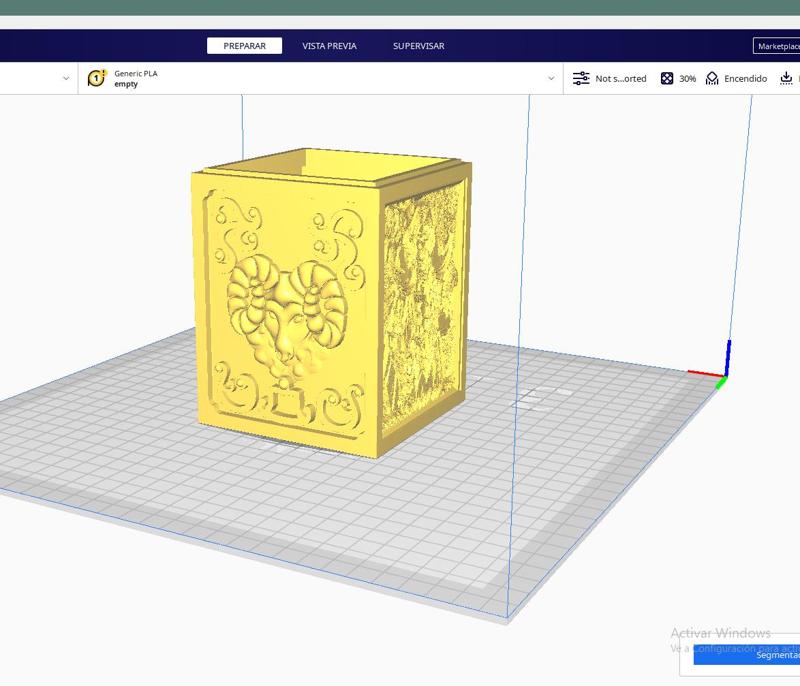This screenshot has width=800, height=686.
Task: Expand the material selector chevron
Action: [x=551, y=79]
